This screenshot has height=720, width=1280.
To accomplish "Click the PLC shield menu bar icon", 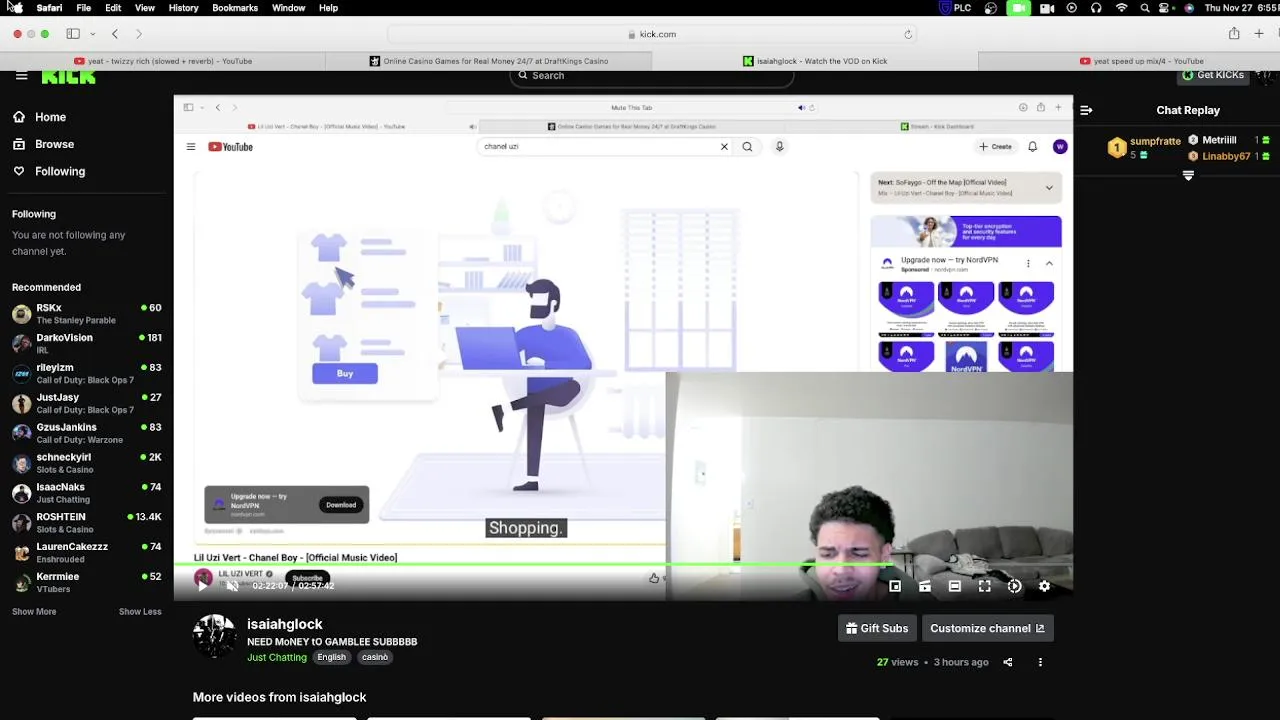I will (x=955, y=8).
